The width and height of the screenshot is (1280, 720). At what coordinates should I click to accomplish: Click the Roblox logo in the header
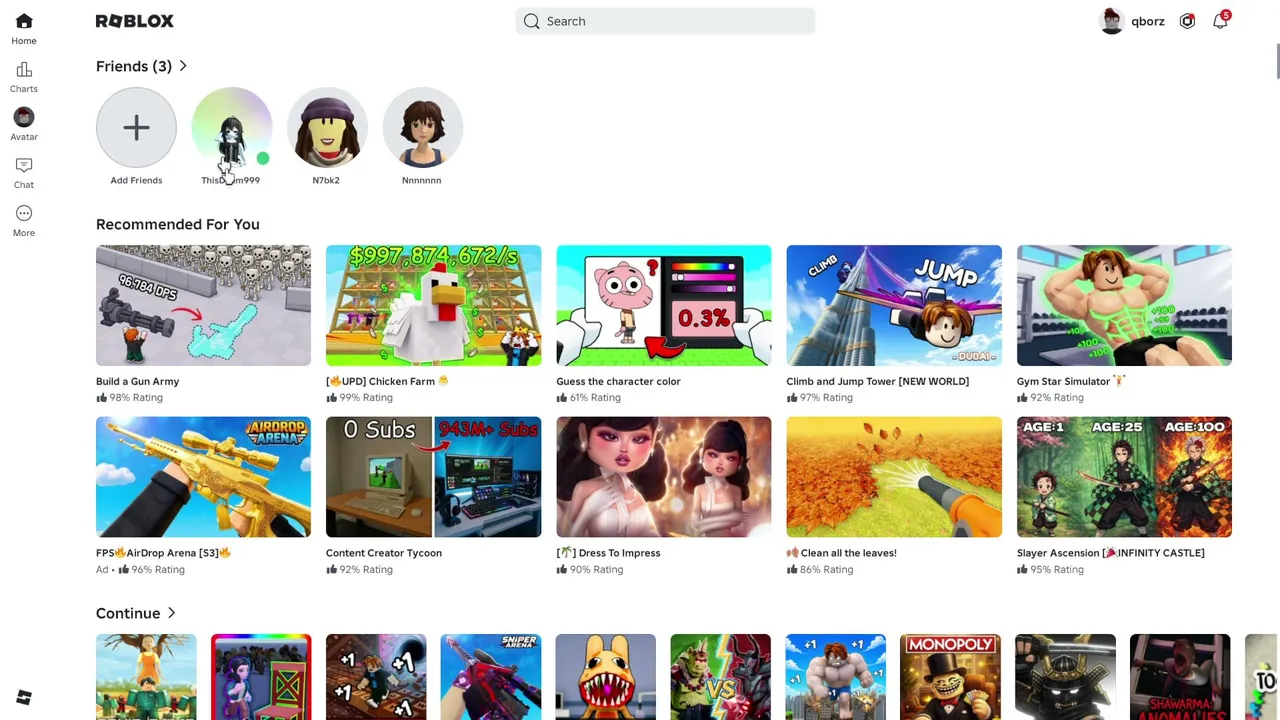pos(135,21)
